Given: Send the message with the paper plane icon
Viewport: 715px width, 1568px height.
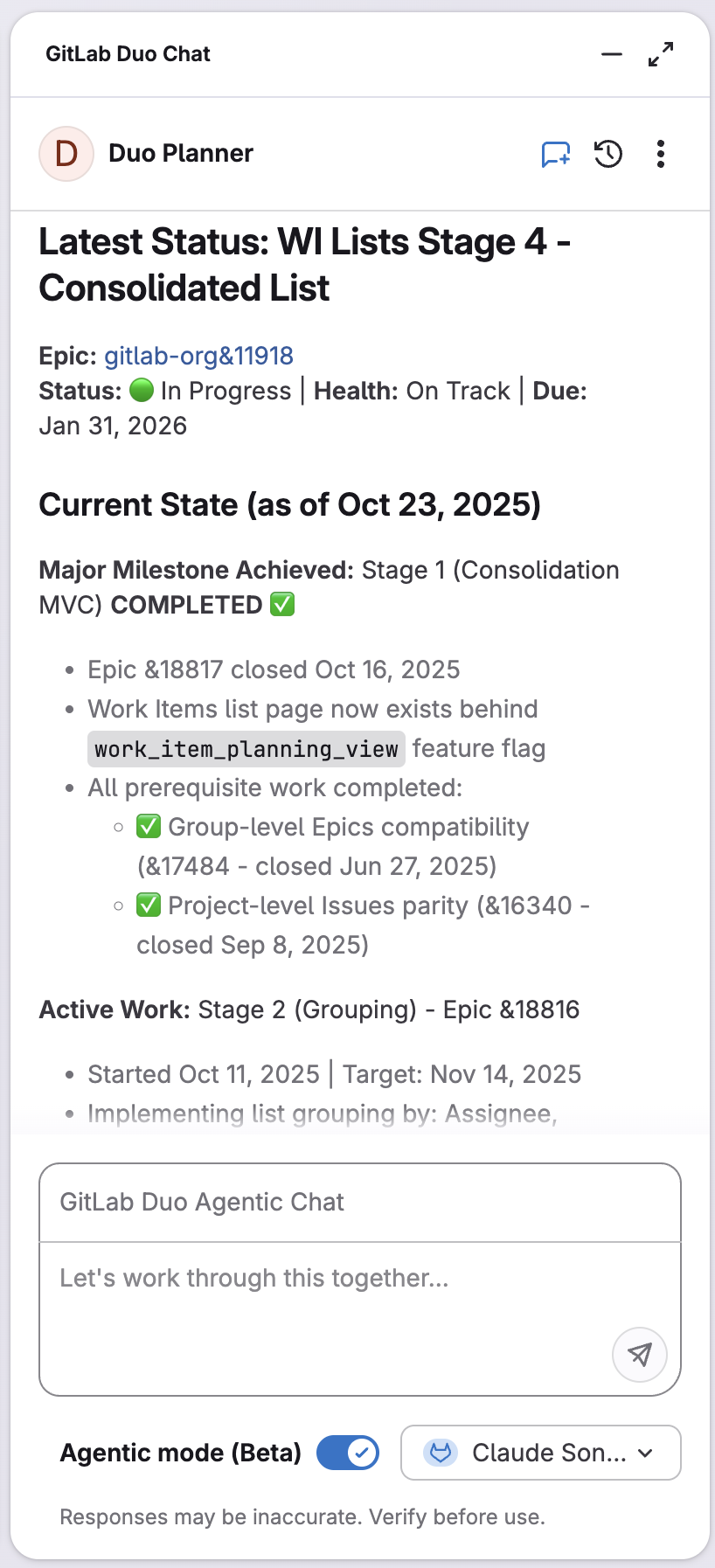Looking at the screenshot, I should pos(639,1355).
